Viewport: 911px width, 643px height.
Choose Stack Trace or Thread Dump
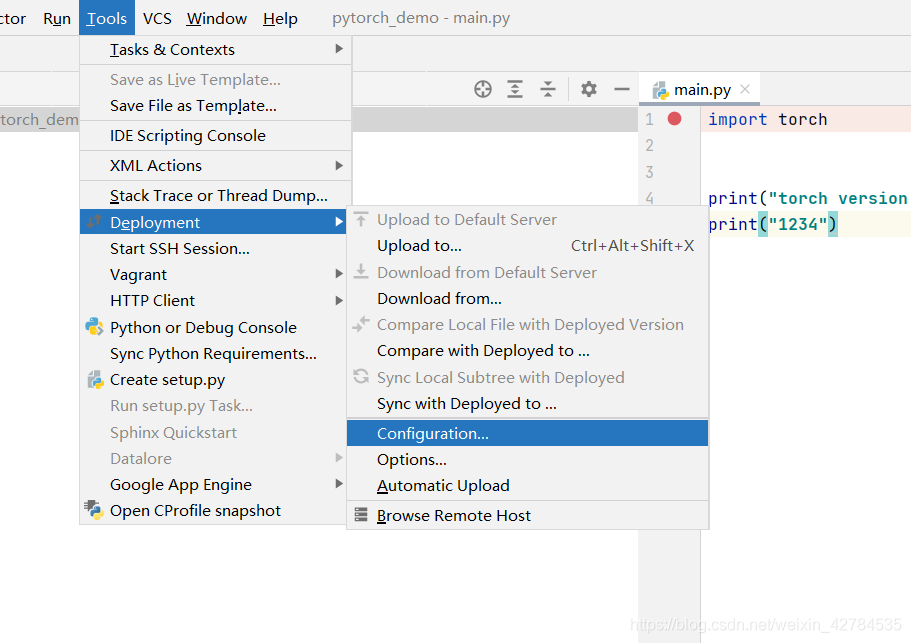[x=216, y=196]
